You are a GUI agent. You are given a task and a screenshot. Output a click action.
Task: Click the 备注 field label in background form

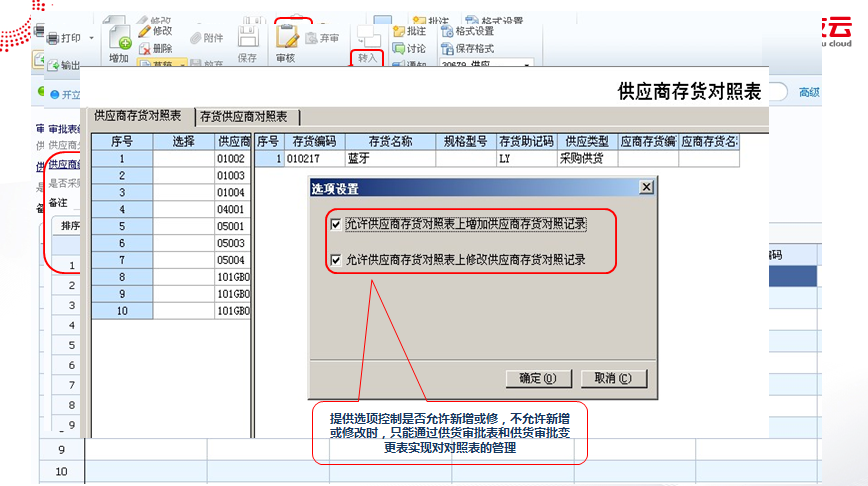(58, 203)
